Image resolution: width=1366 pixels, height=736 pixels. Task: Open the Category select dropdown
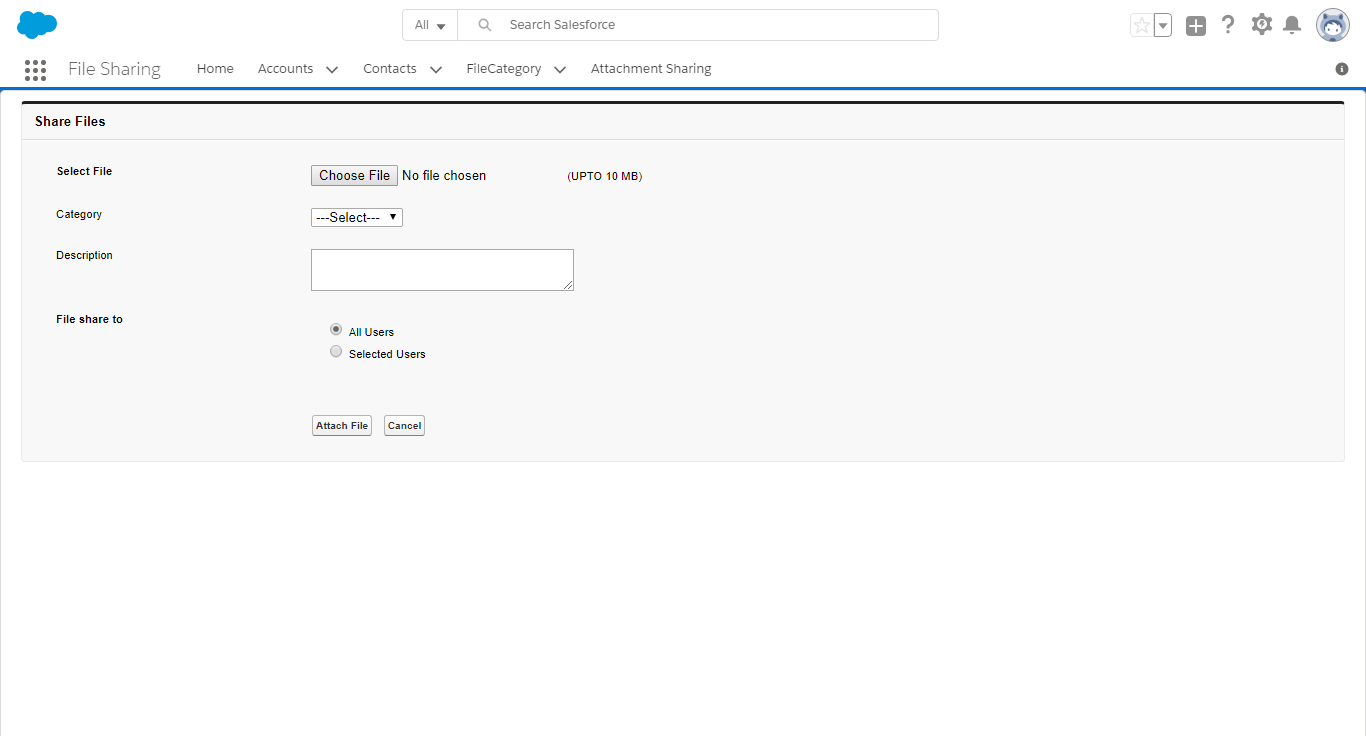click(356, 217)
